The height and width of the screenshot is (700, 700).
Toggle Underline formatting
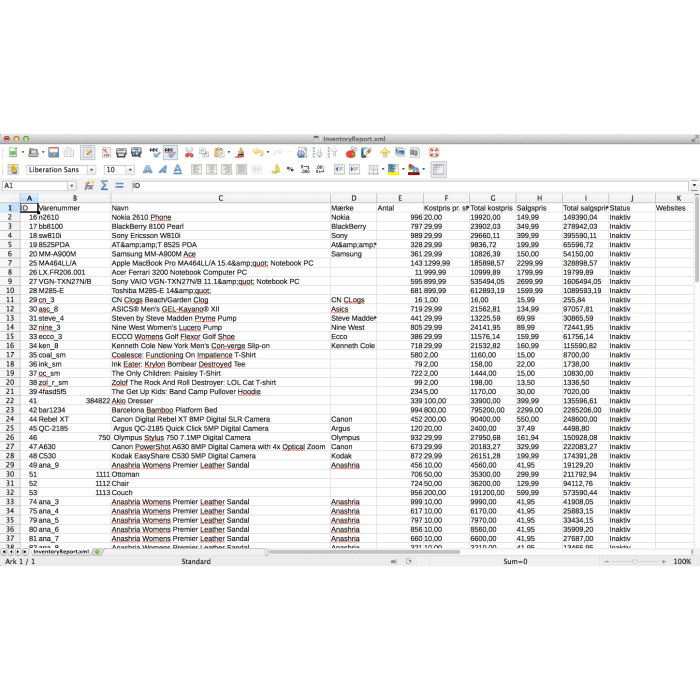(178, 170)
